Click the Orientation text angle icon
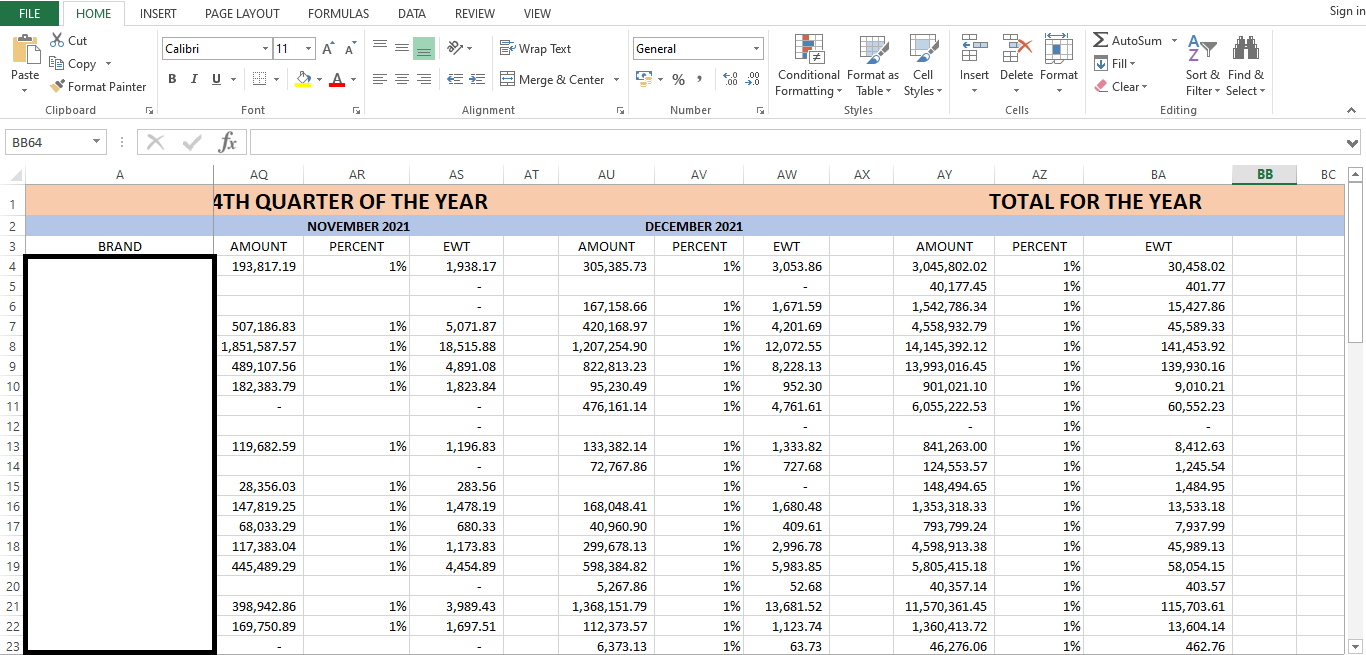1366x655 pixels. (x=456, y=47)
